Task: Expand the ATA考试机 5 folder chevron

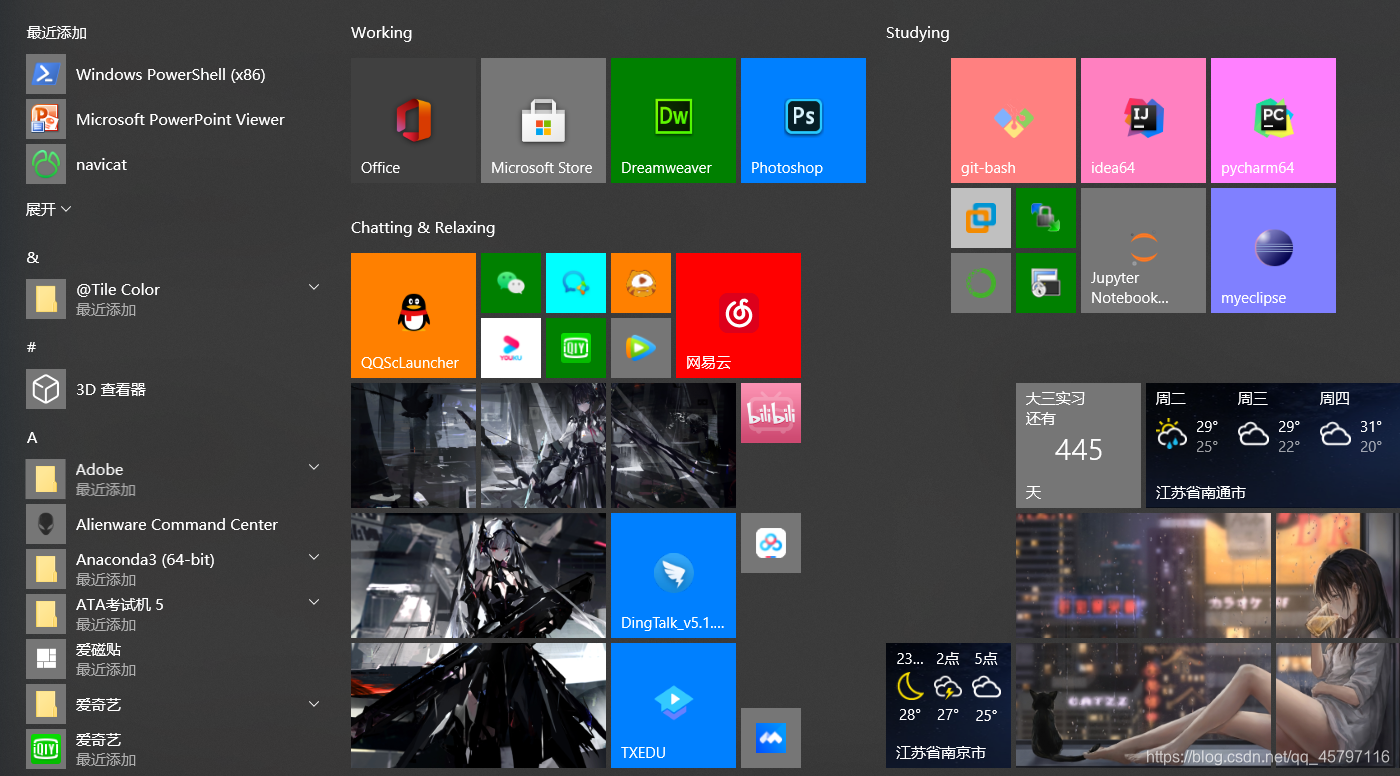Action: click(314, 603)
